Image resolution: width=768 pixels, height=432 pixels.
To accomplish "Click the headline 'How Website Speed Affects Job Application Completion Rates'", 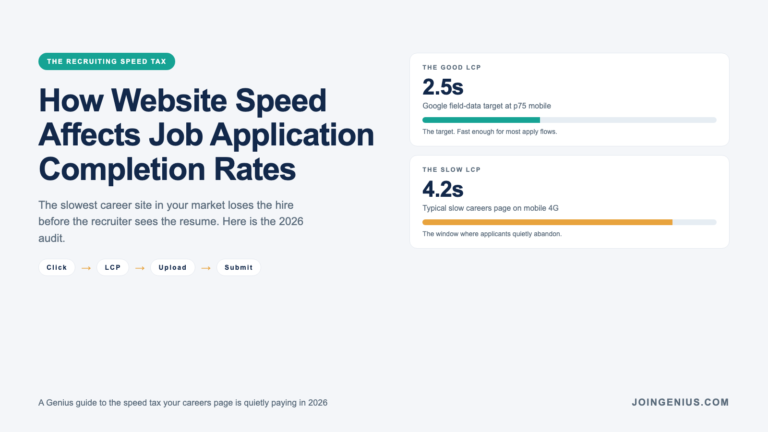I will pyautogui.click(x=206, y=135).
